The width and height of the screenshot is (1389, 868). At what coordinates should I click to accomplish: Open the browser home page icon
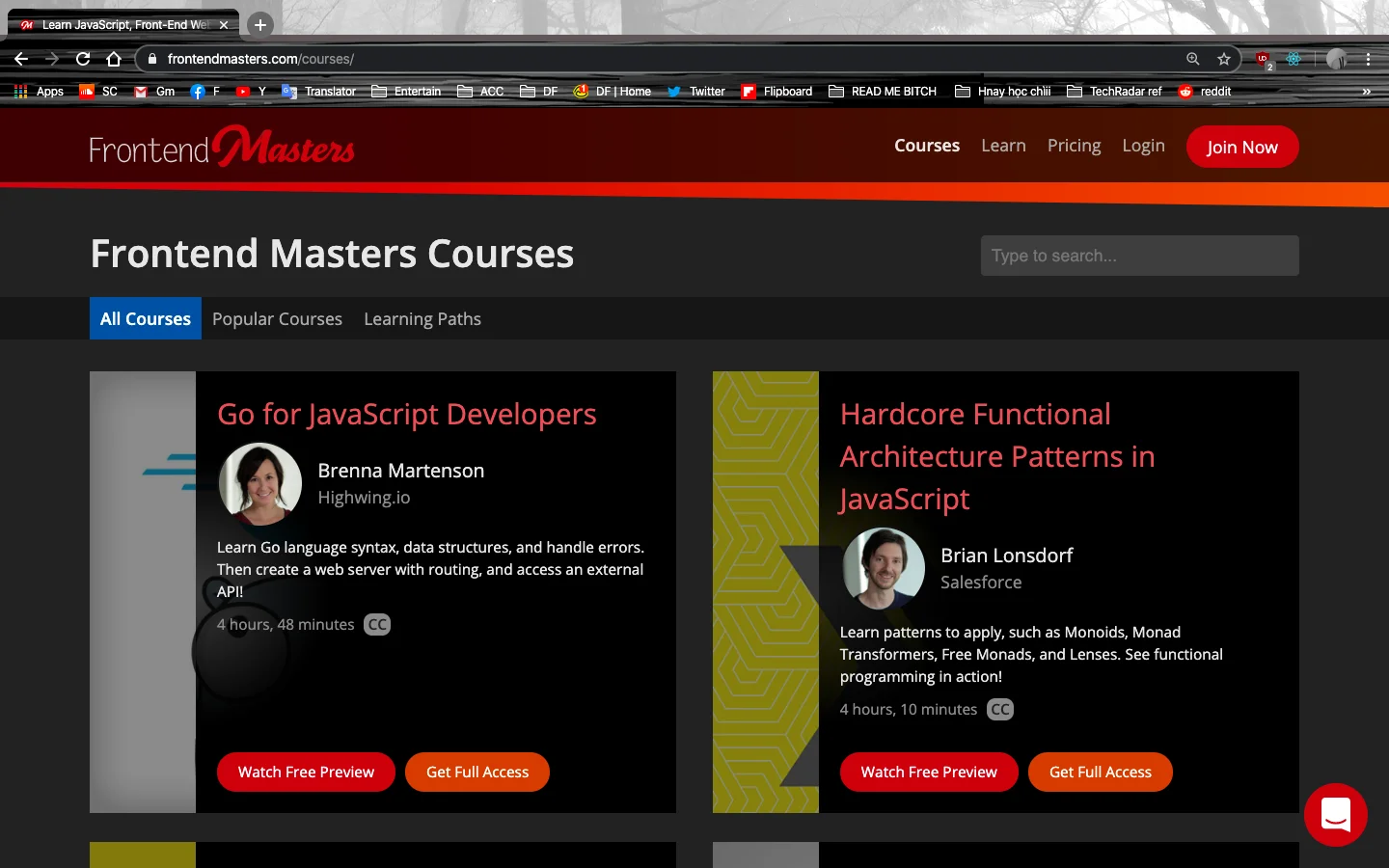(114, 59)
